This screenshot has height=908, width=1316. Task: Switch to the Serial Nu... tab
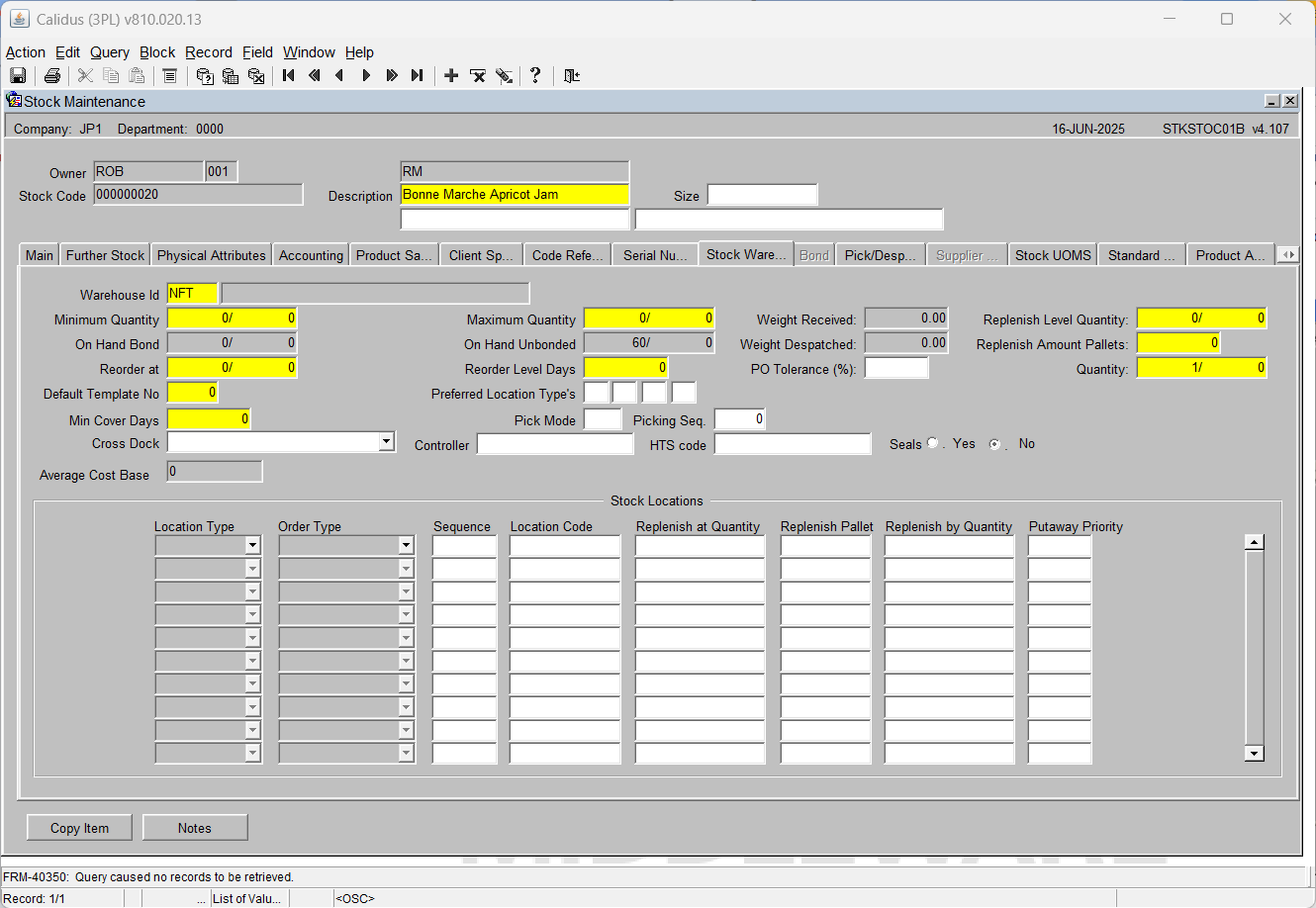pyautogui.click(x=655, y=255)
